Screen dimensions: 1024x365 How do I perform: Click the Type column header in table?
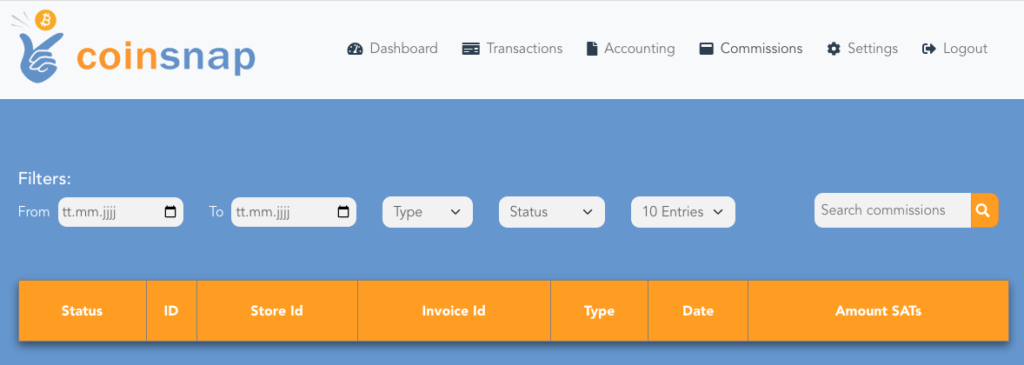(x=600, y=311)
